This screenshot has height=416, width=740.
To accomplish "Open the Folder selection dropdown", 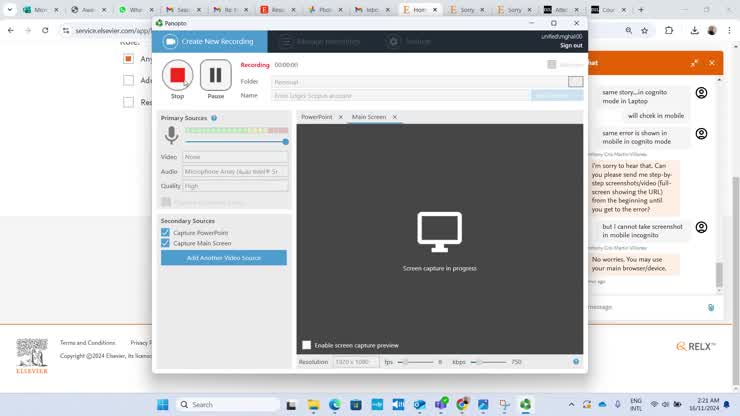I will (419, 82).
